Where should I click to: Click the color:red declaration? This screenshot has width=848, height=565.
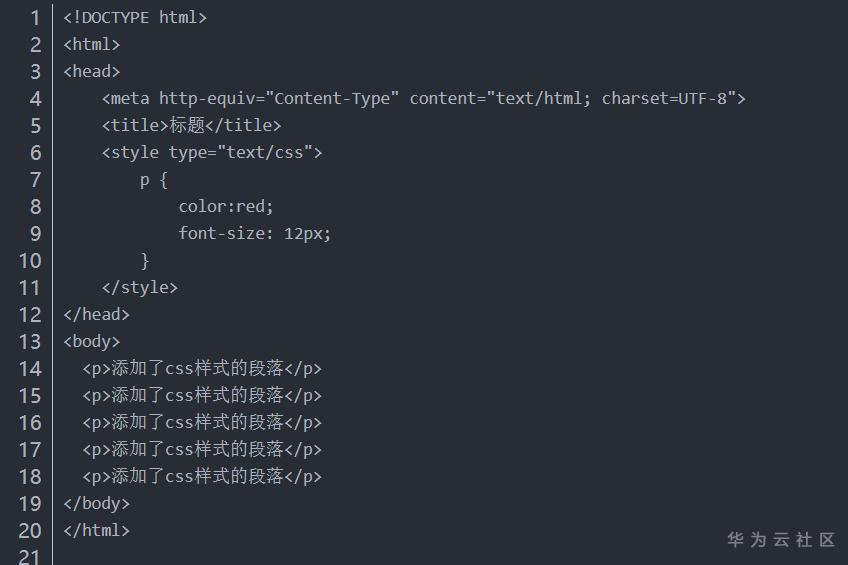coord(225,207)
